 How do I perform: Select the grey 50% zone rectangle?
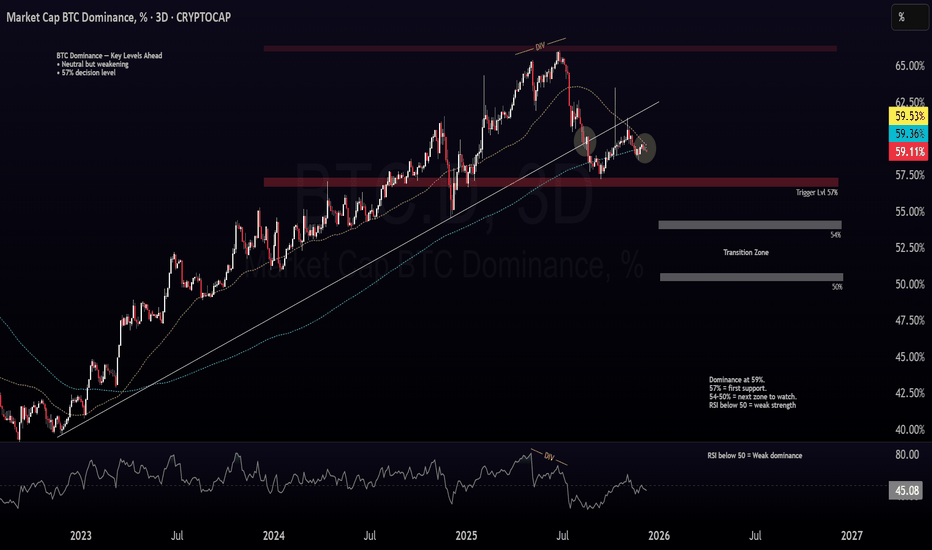point(750,277)
